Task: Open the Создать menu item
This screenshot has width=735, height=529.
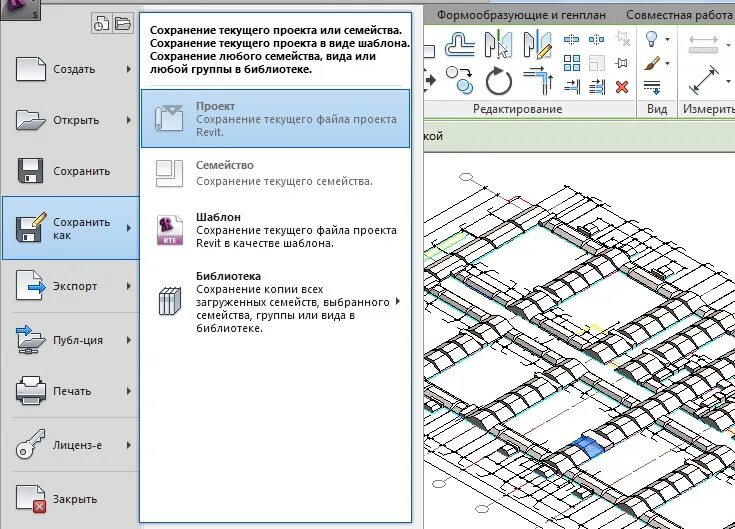Action: [x=70, y=69]
